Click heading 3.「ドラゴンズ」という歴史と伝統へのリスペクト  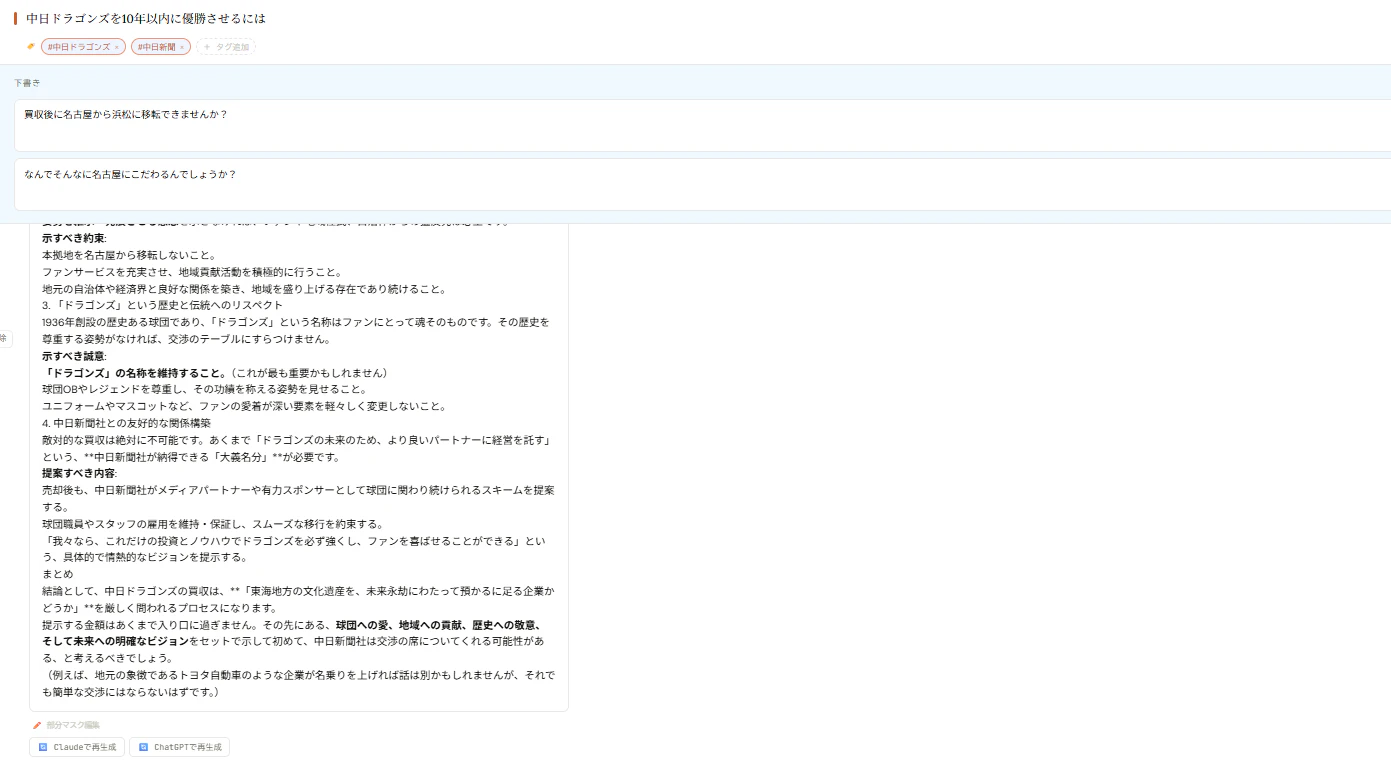click(x=163, y=305)
